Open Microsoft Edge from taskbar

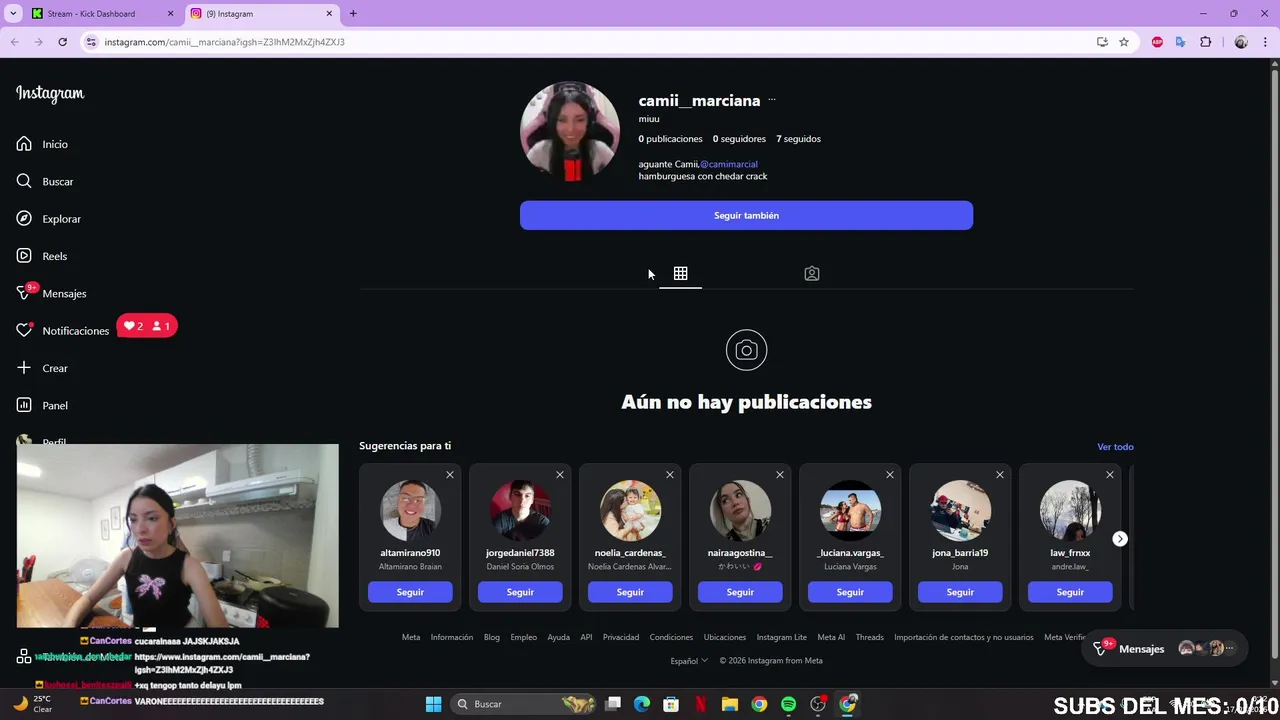[x=642, y=704]
